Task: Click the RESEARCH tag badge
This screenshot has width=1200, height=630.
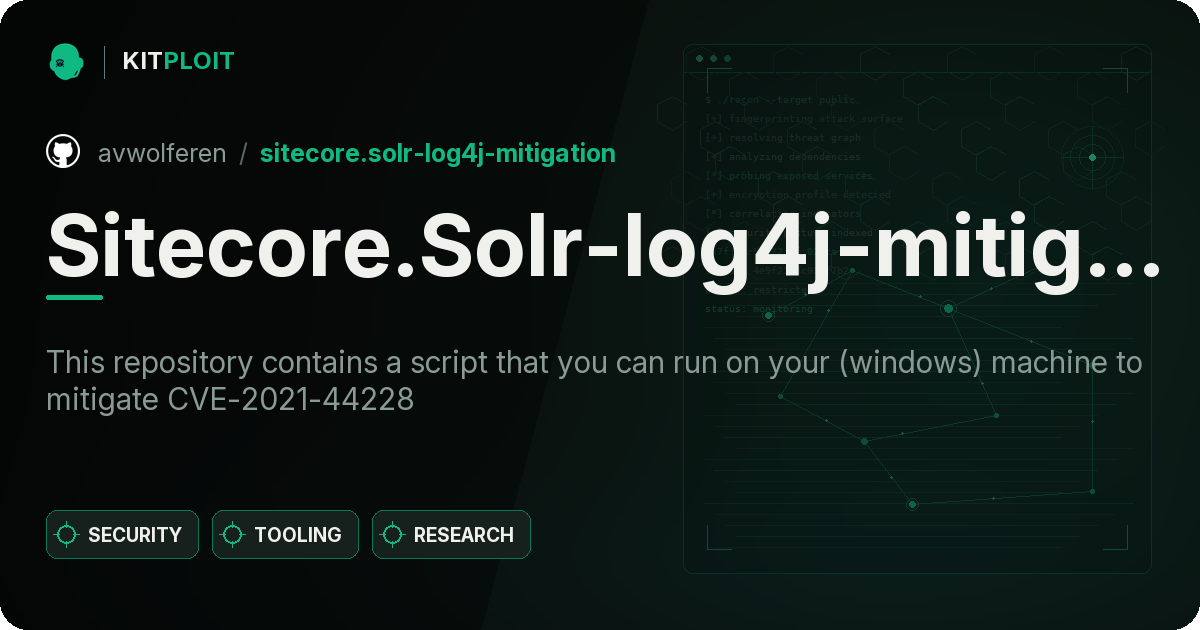Action: [x=451, y=535]
